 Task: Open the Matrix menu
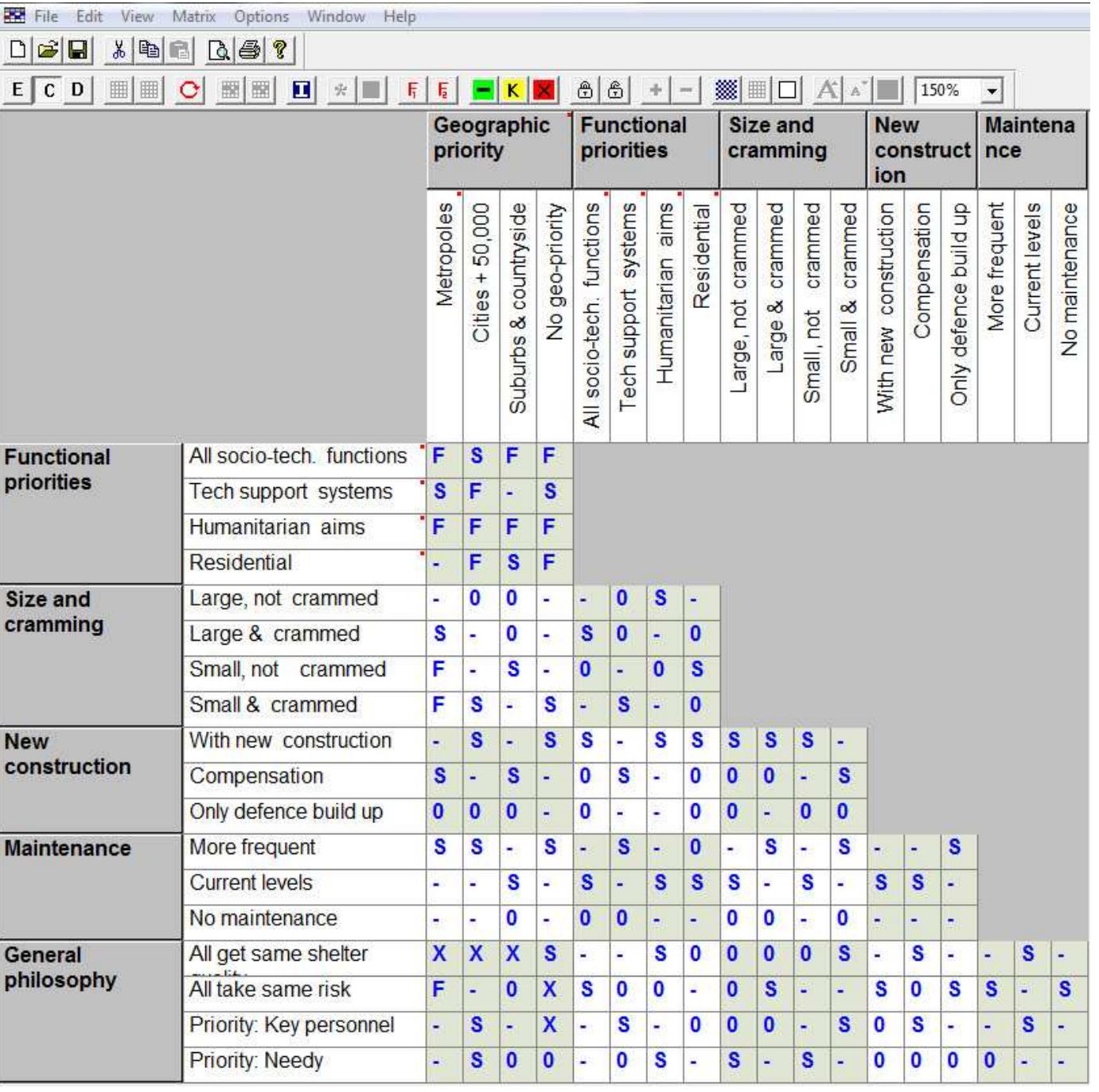pyautogui.click(x=193, y=16)
